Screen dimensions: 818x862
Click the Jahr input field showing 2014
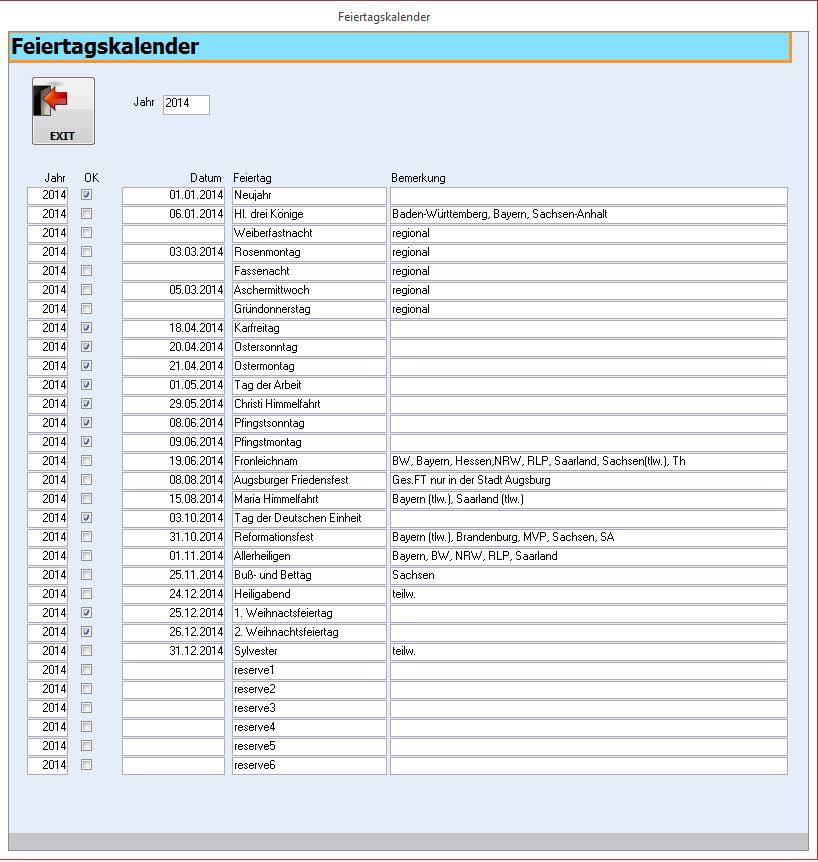click(186, 104)
